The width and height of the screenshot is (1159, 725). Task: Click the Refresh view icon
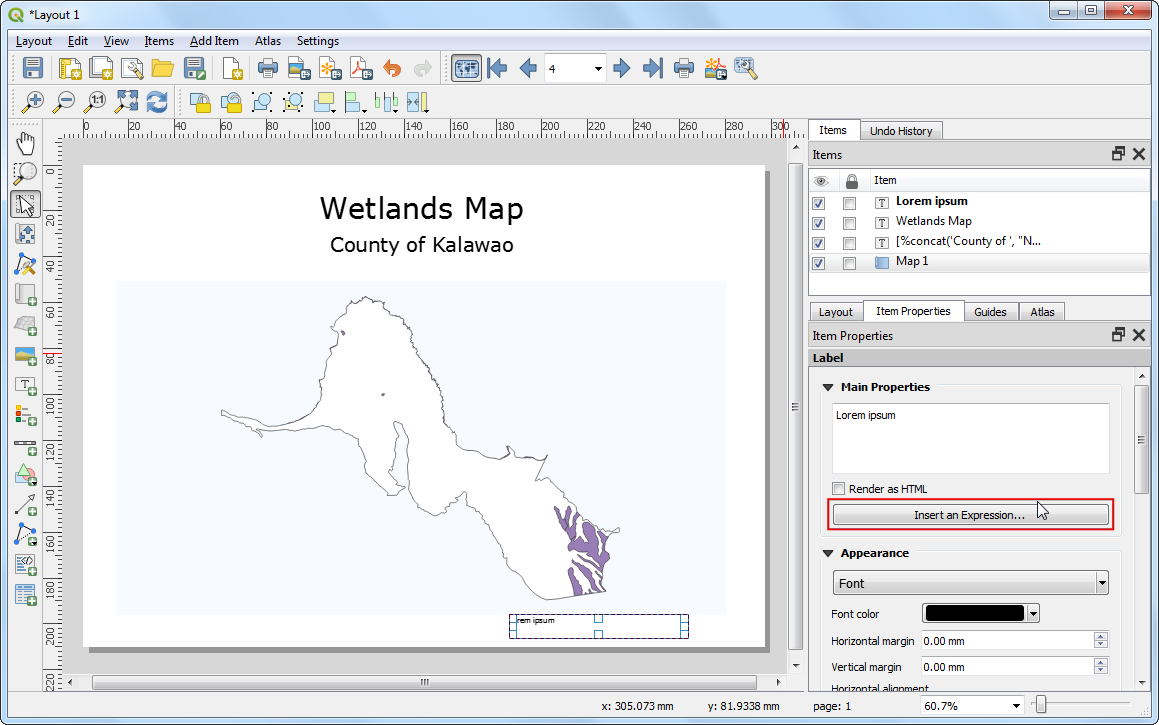(157, 102)
